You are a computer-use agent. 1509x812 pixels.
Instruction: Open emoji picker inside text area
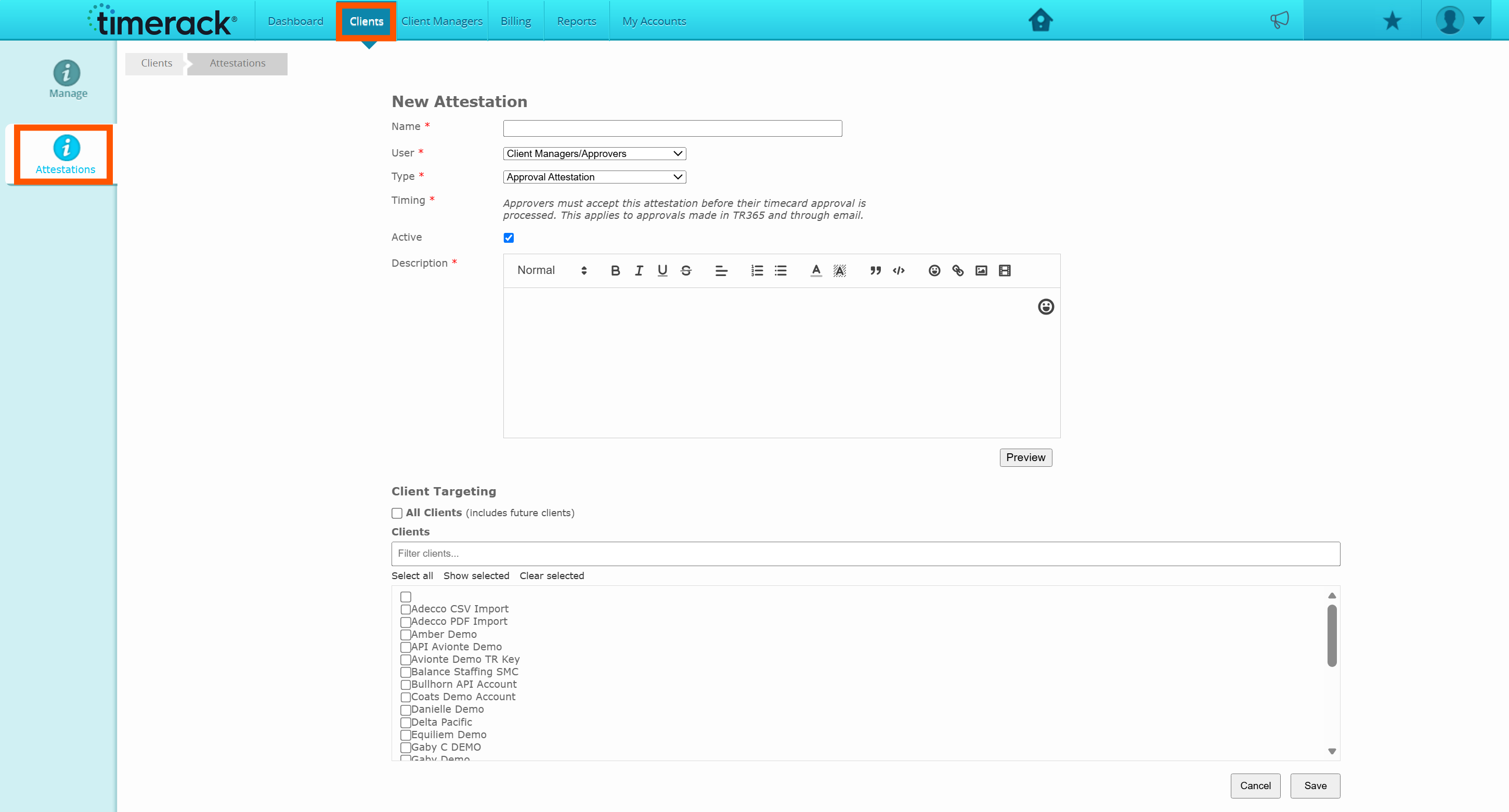tap(1046, 307)
